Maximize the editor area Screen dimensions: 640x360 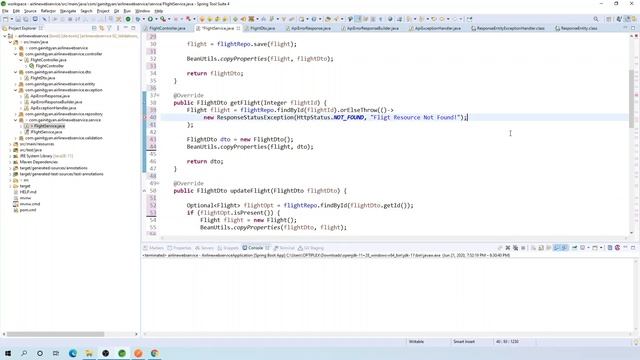[x=633, y=28]
